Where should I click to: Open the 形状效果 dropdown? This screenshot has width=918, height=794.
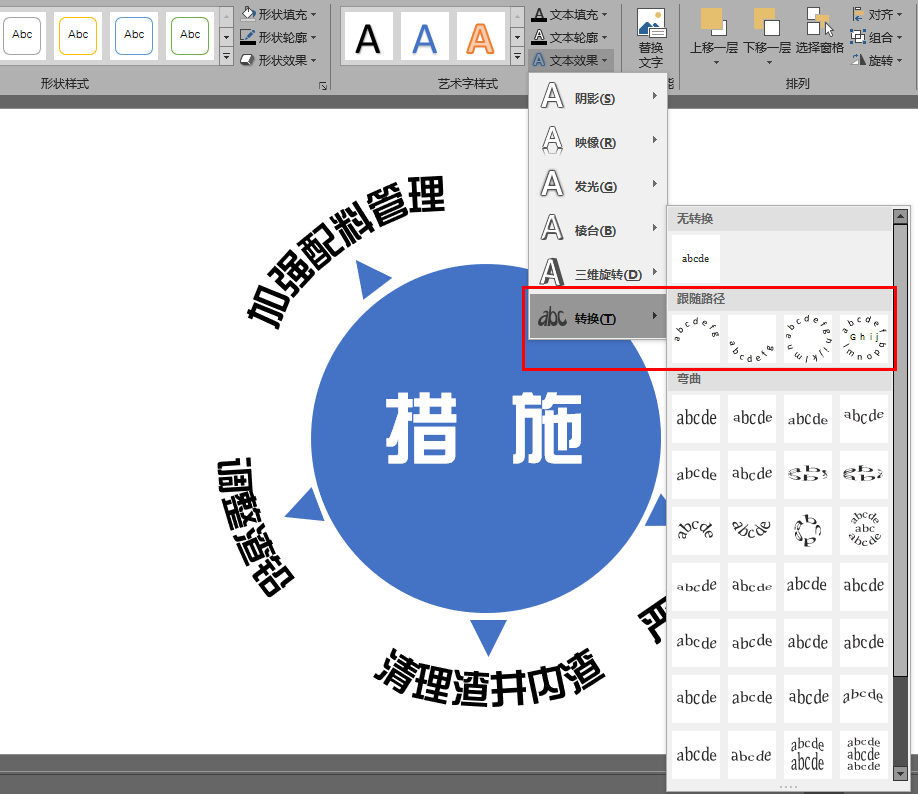pyautogui.click(x=279, y=60)
